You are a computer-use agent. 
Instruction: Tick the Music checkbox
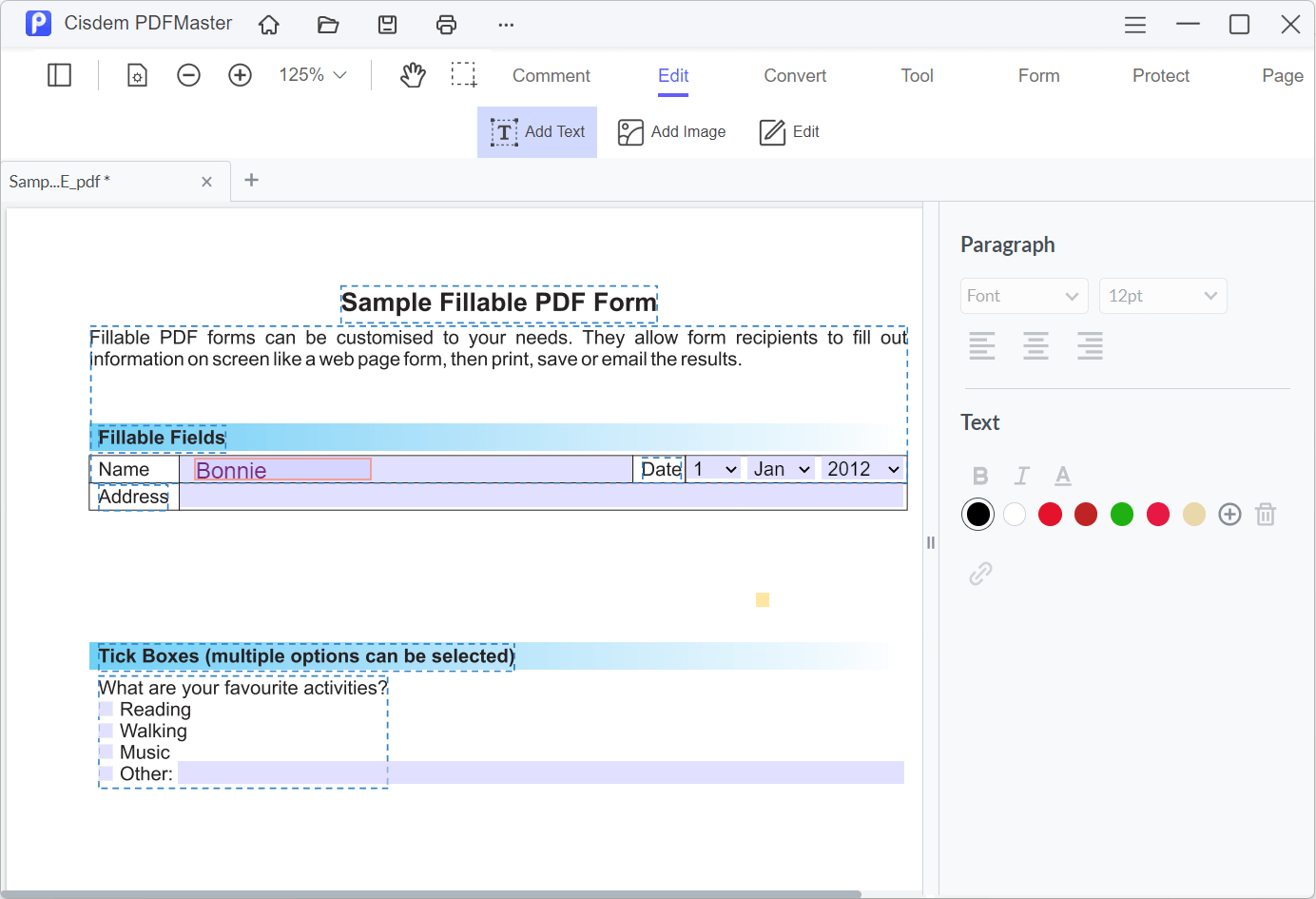point(106,752)
